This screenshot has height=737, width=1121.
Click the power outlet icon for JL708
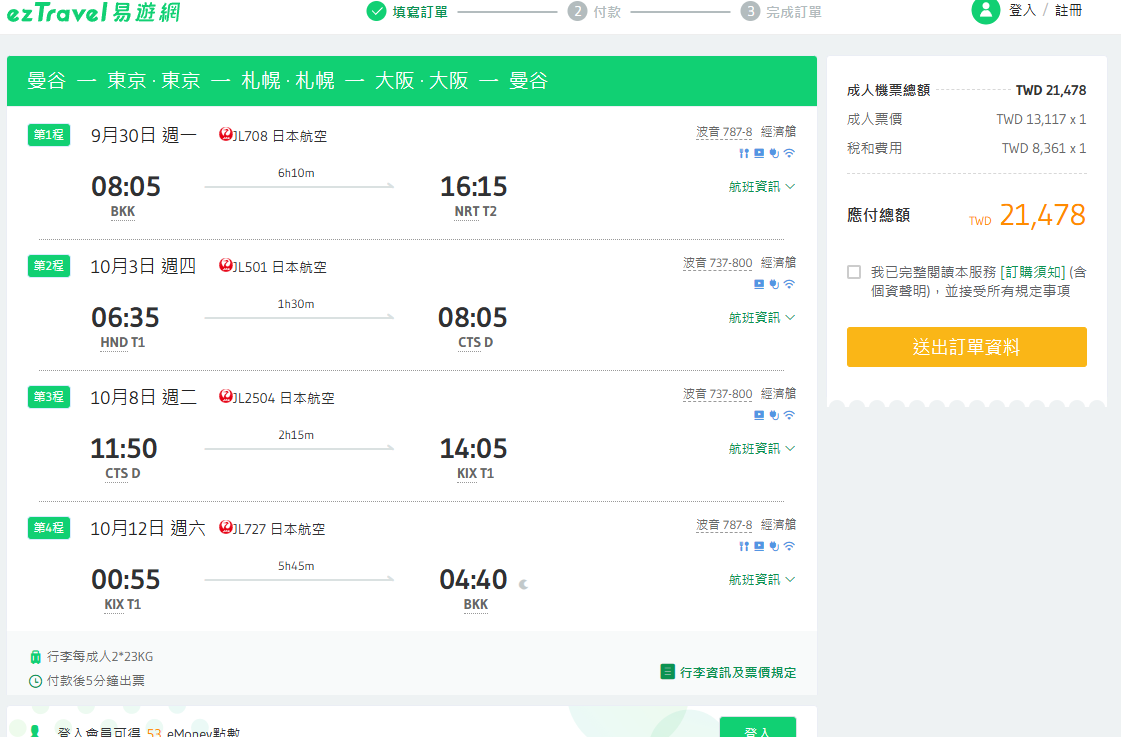point(774,153)
